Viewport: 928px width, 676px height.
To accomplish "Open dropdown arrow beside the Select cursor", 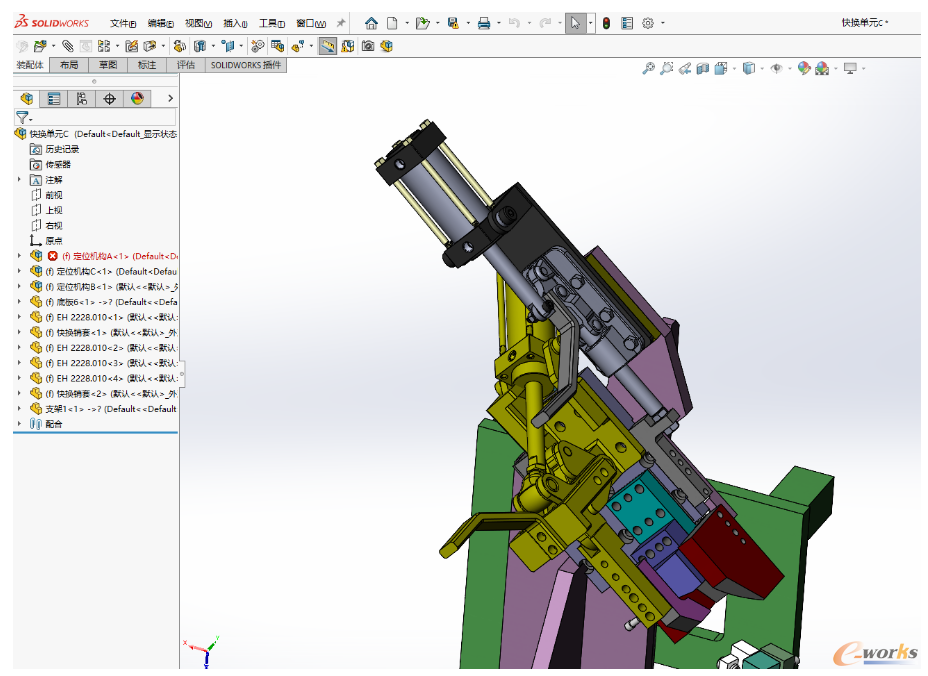I will coord(591,23).
